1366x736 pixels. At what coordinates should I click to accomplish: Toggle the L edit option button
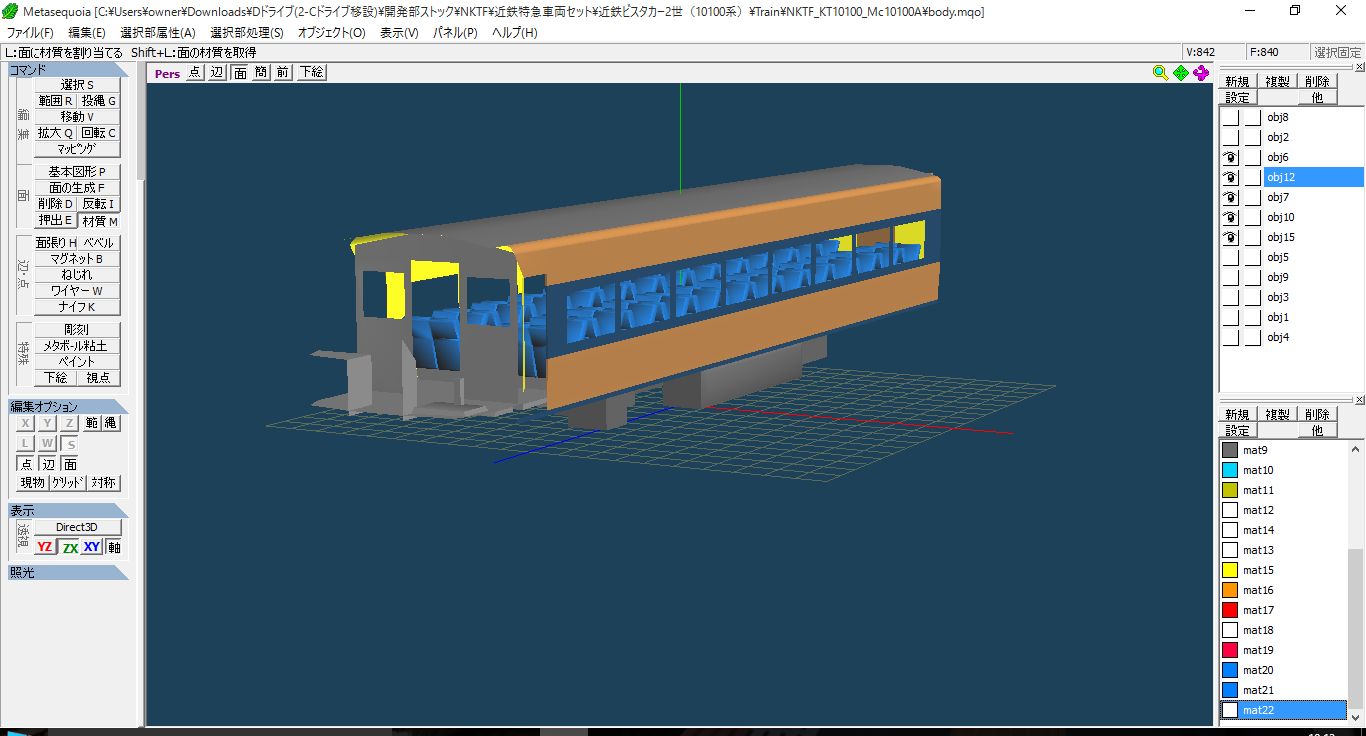tap(26, 443)
